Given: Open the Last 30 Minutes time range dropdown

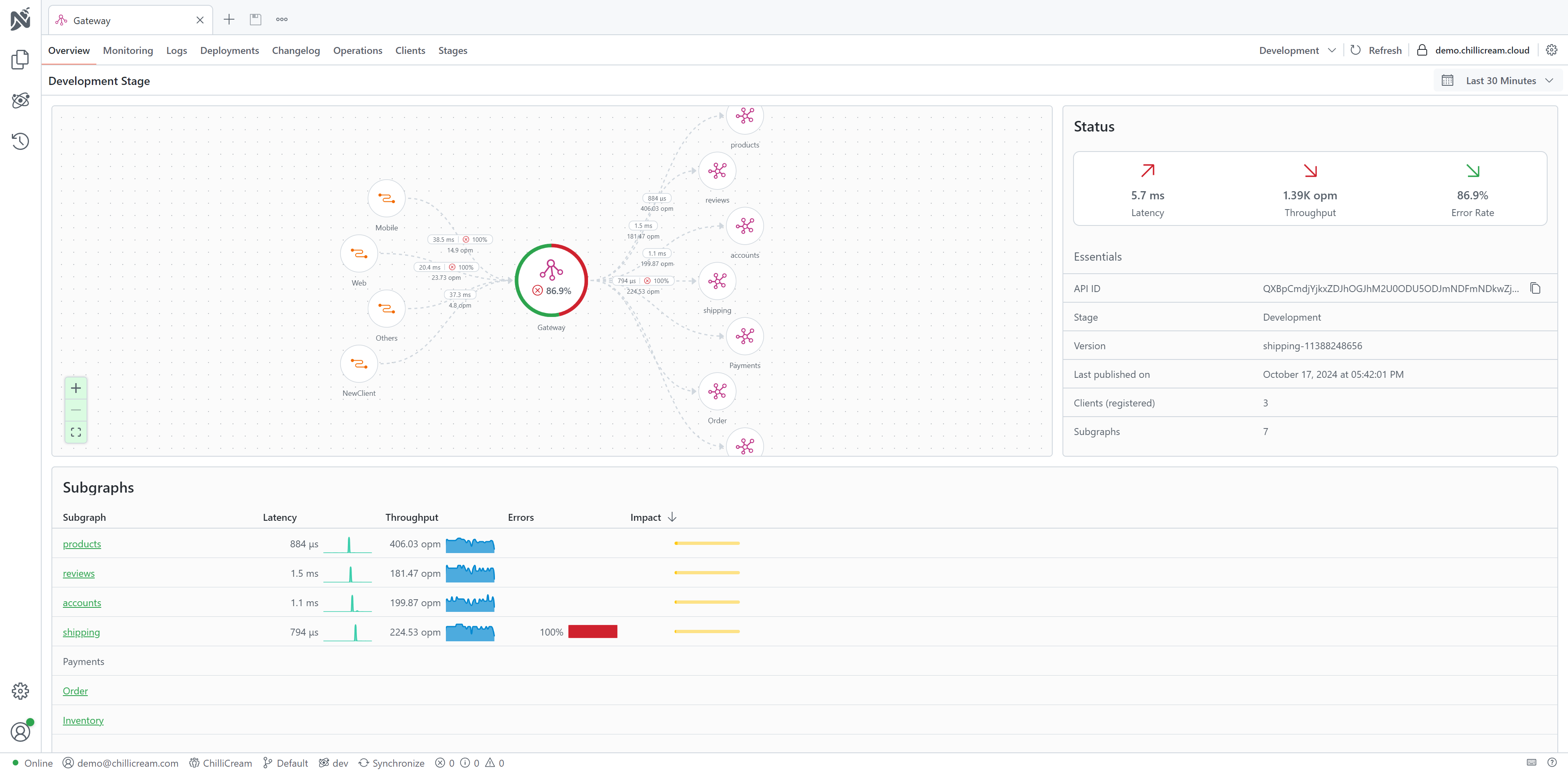Looking at the screenshot, I should tap(1500, 80).
